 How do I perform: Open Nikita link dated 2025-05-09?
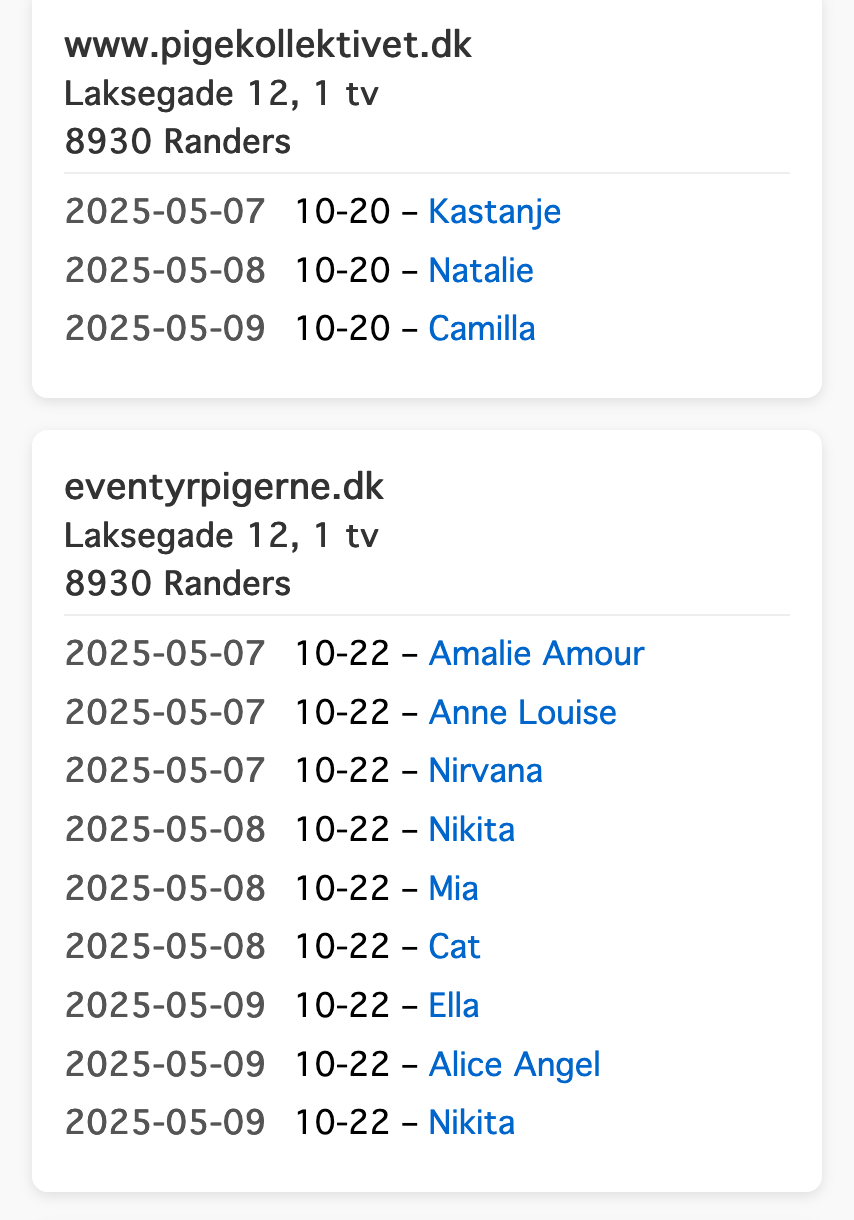(471, 1122)
